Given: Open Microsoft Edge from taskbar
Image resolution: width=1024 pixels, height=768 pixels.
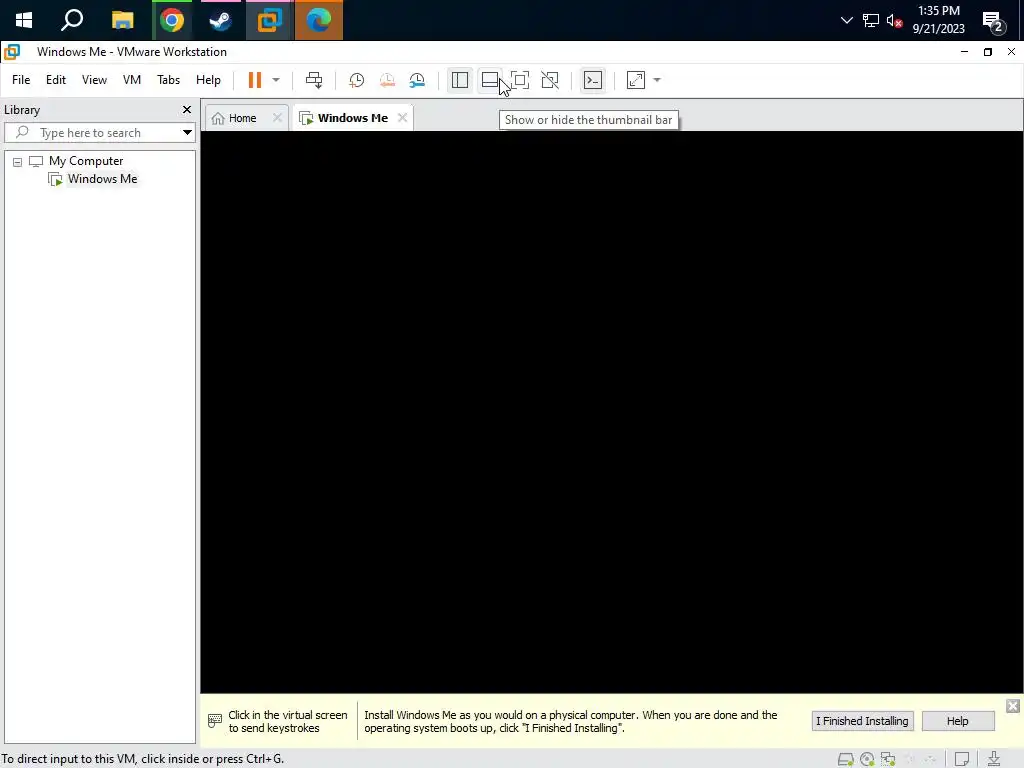Looking at the screenshot, I should pos(319,20).
